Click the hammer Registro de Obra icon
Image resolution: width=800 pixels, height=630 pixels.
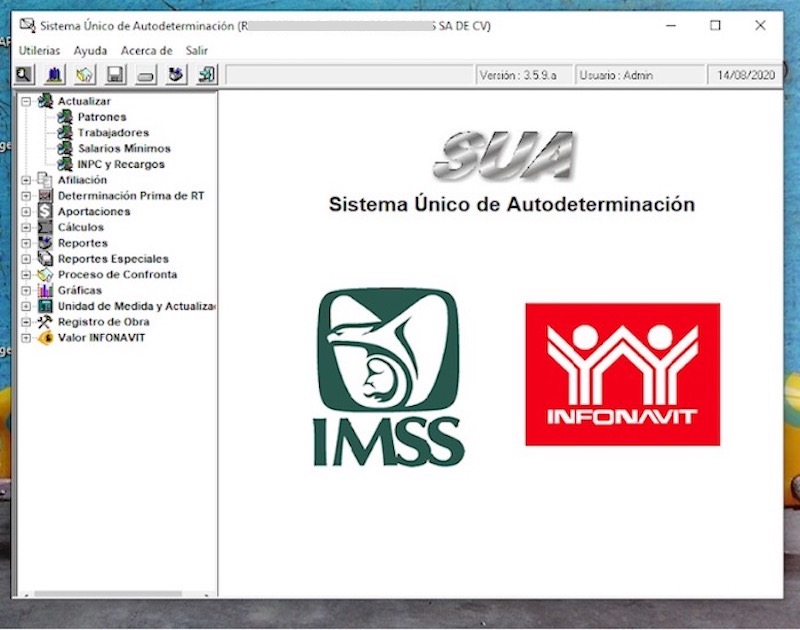(x=45, y=322)
